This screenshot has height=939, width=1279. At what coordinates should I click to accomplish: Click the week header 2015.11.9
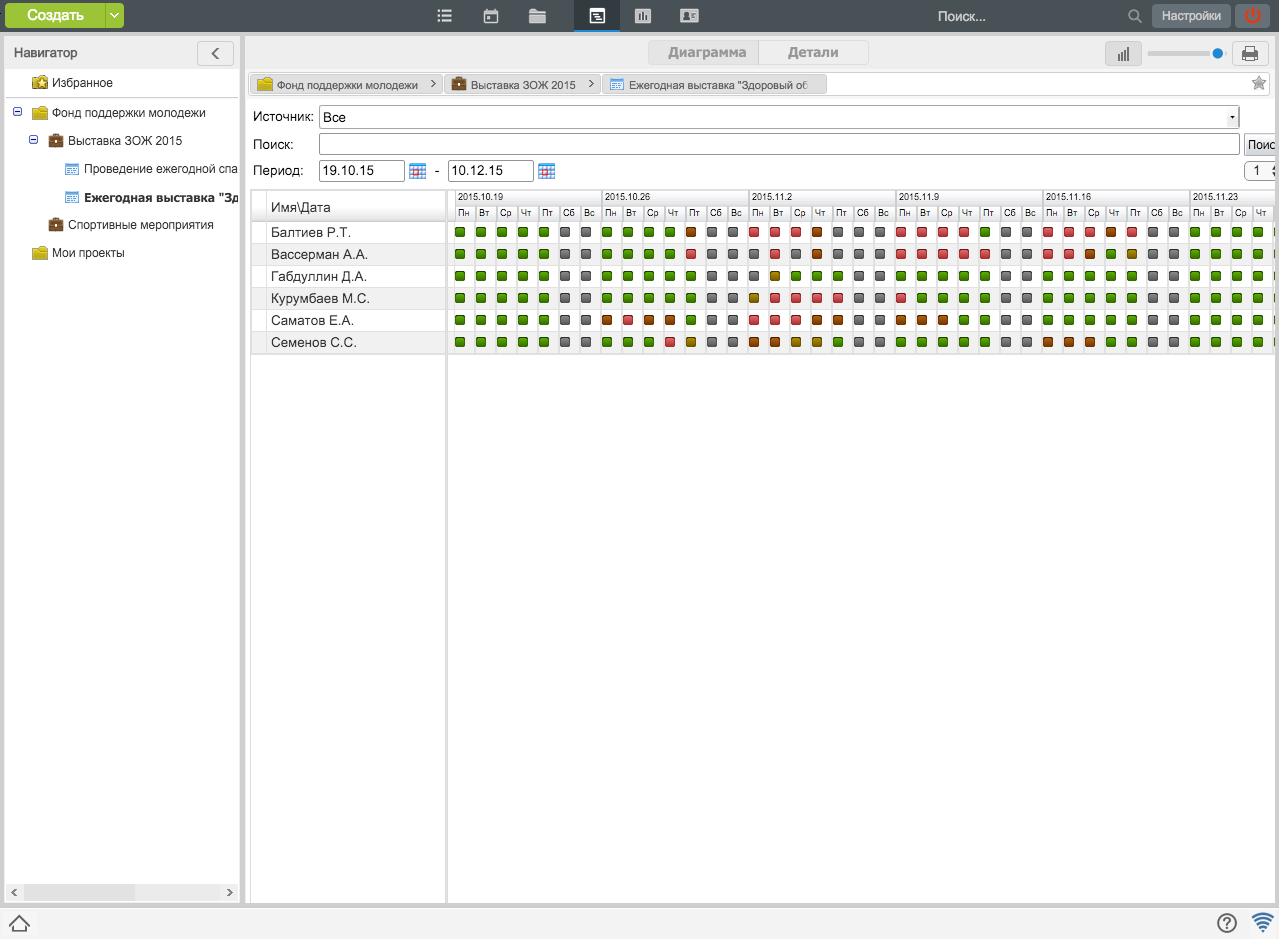tap(969, 197)
